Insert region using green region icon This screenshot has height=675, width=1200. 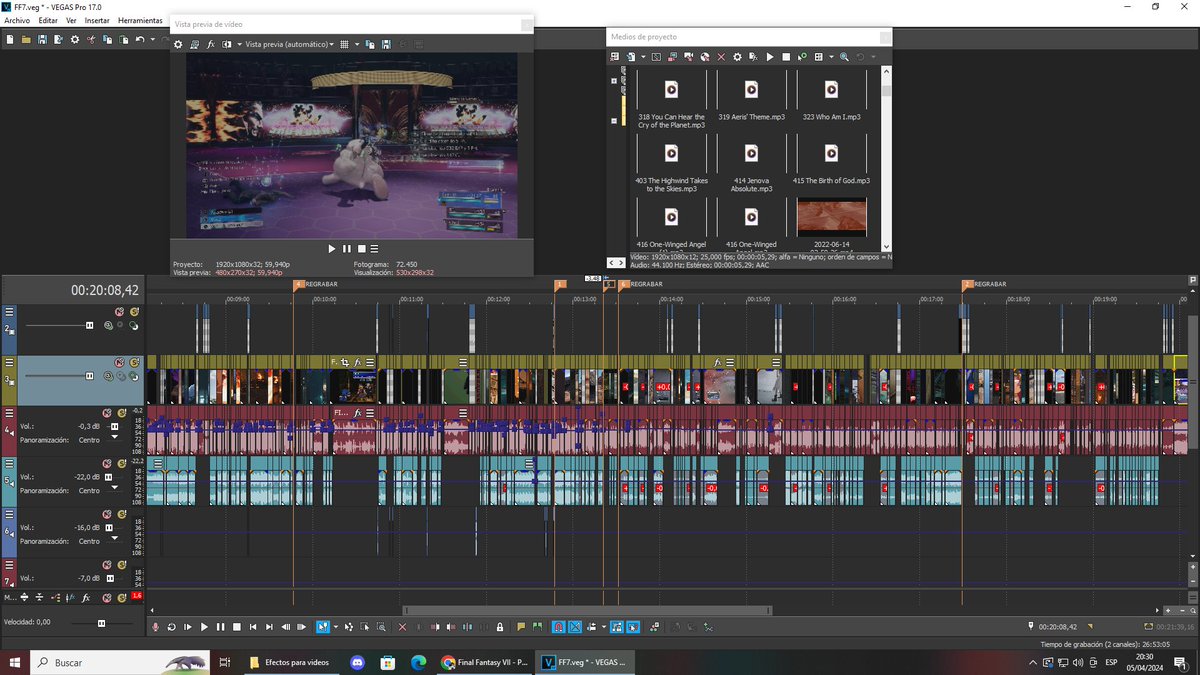click(537, 627)
